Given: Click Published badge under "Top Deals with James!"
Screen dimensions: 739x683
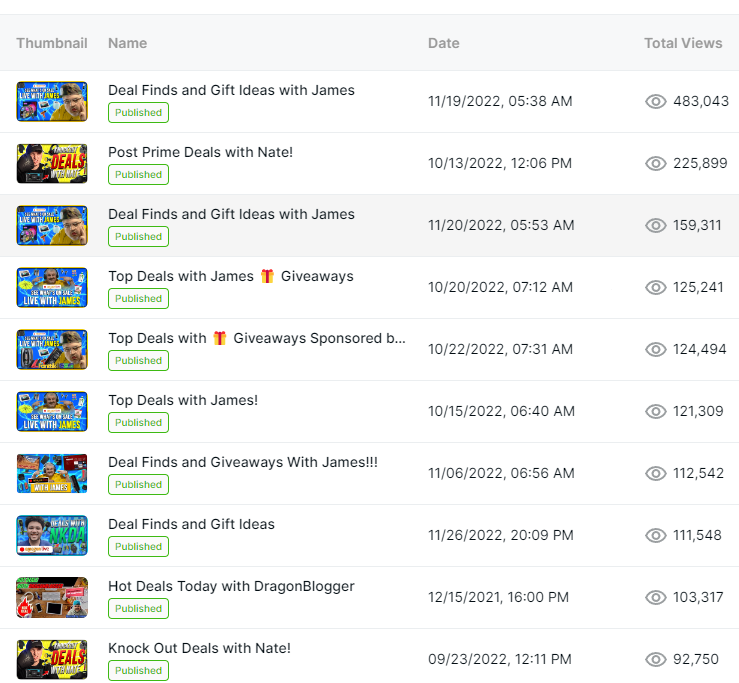Looking at the screenshot, I should click(139, 423).
